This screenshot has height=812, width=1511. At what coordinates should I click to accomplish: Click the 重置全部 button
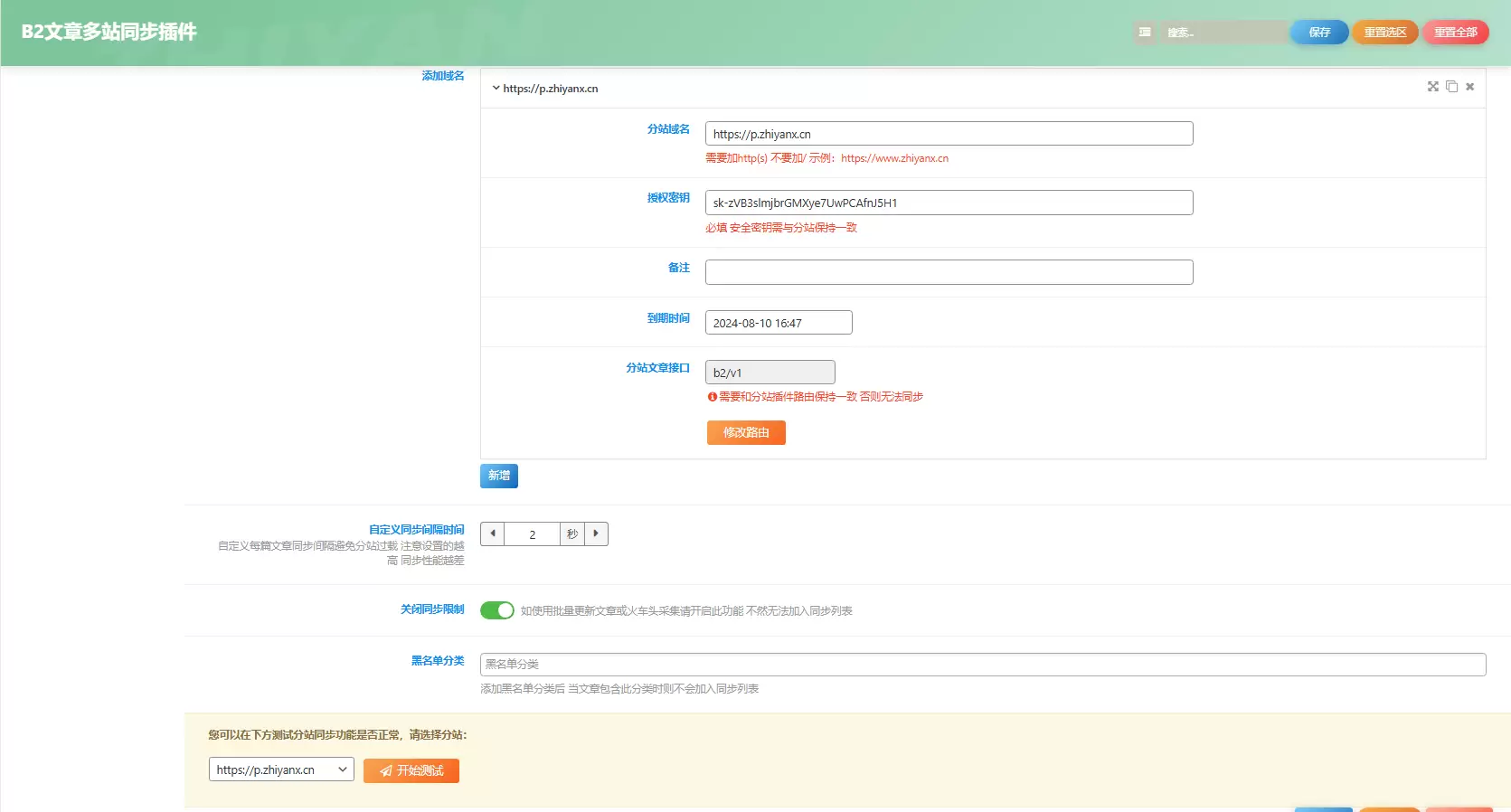(x=1456, y=33)
